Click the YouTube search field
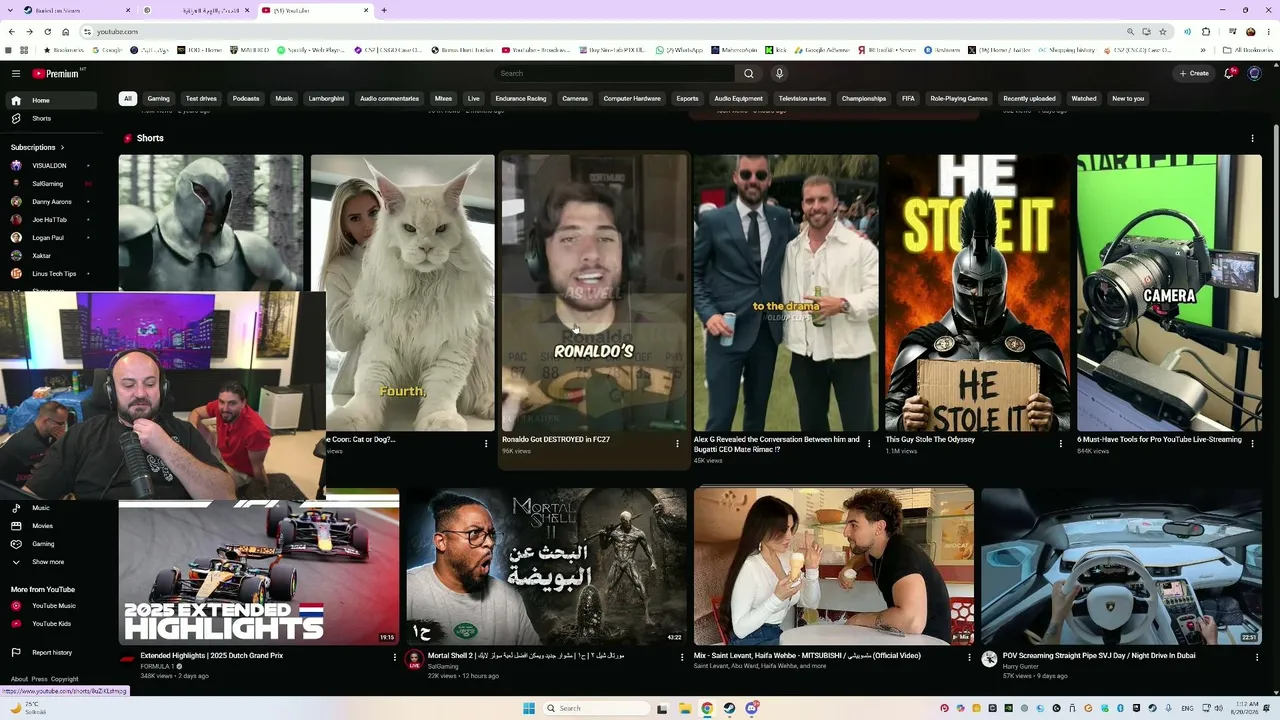1280x720 pixels. pos(616,73)
